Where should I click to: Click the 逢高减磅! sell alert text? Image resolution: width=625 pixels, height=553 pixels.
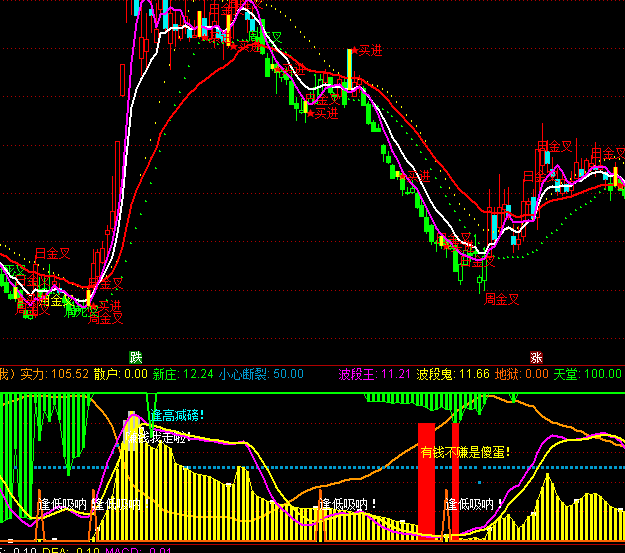point(177,414)
